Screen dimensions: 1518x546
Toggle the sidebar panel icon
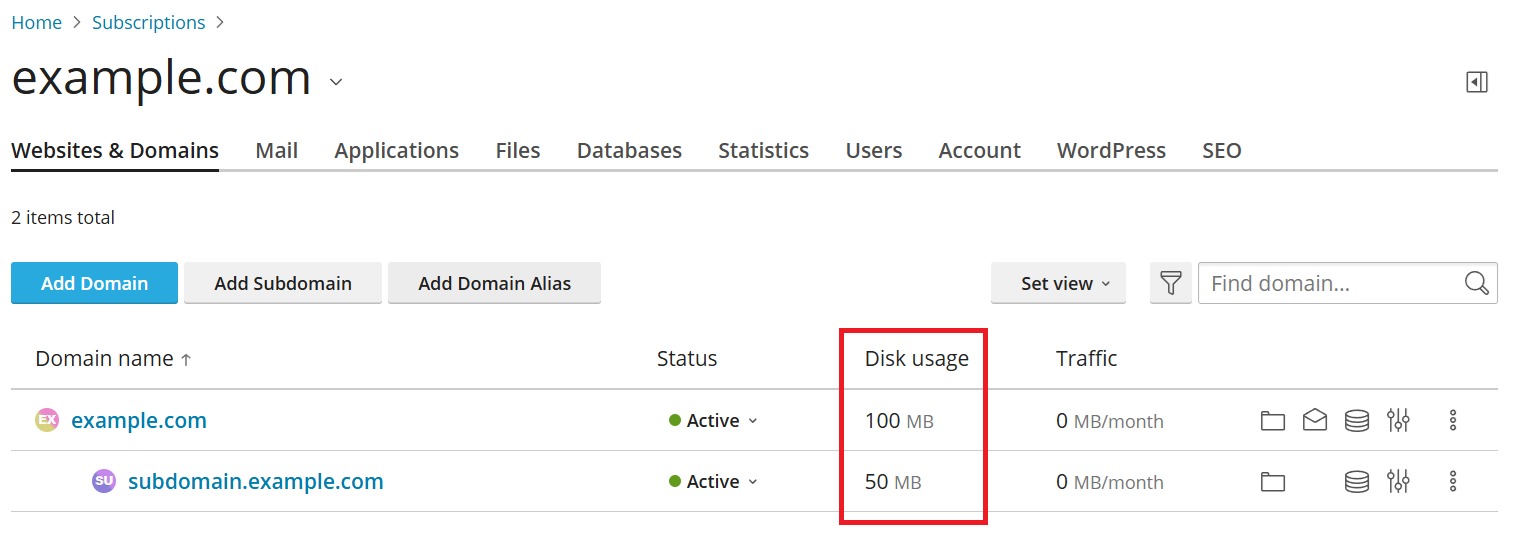tap(1477, 82)
